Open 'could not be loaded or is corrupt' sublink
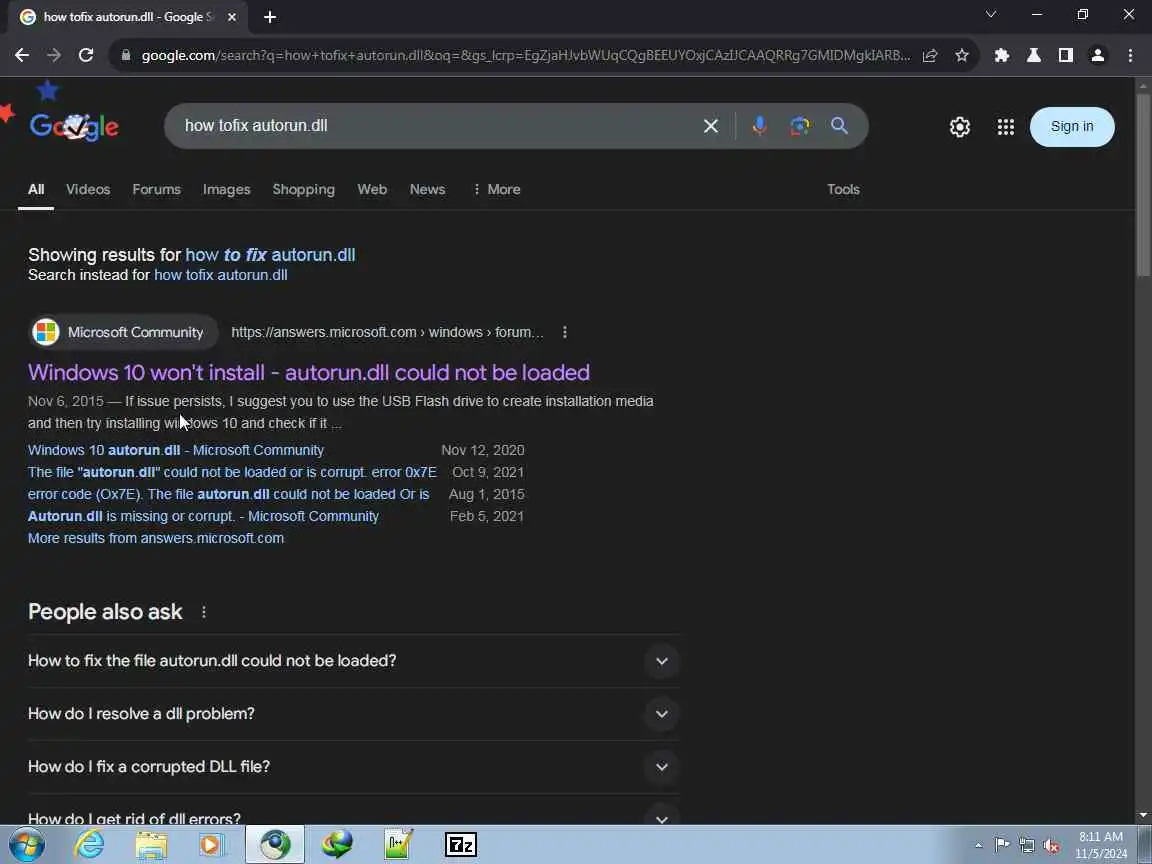Screen dimensions: 1152x864 click(232, 472)
